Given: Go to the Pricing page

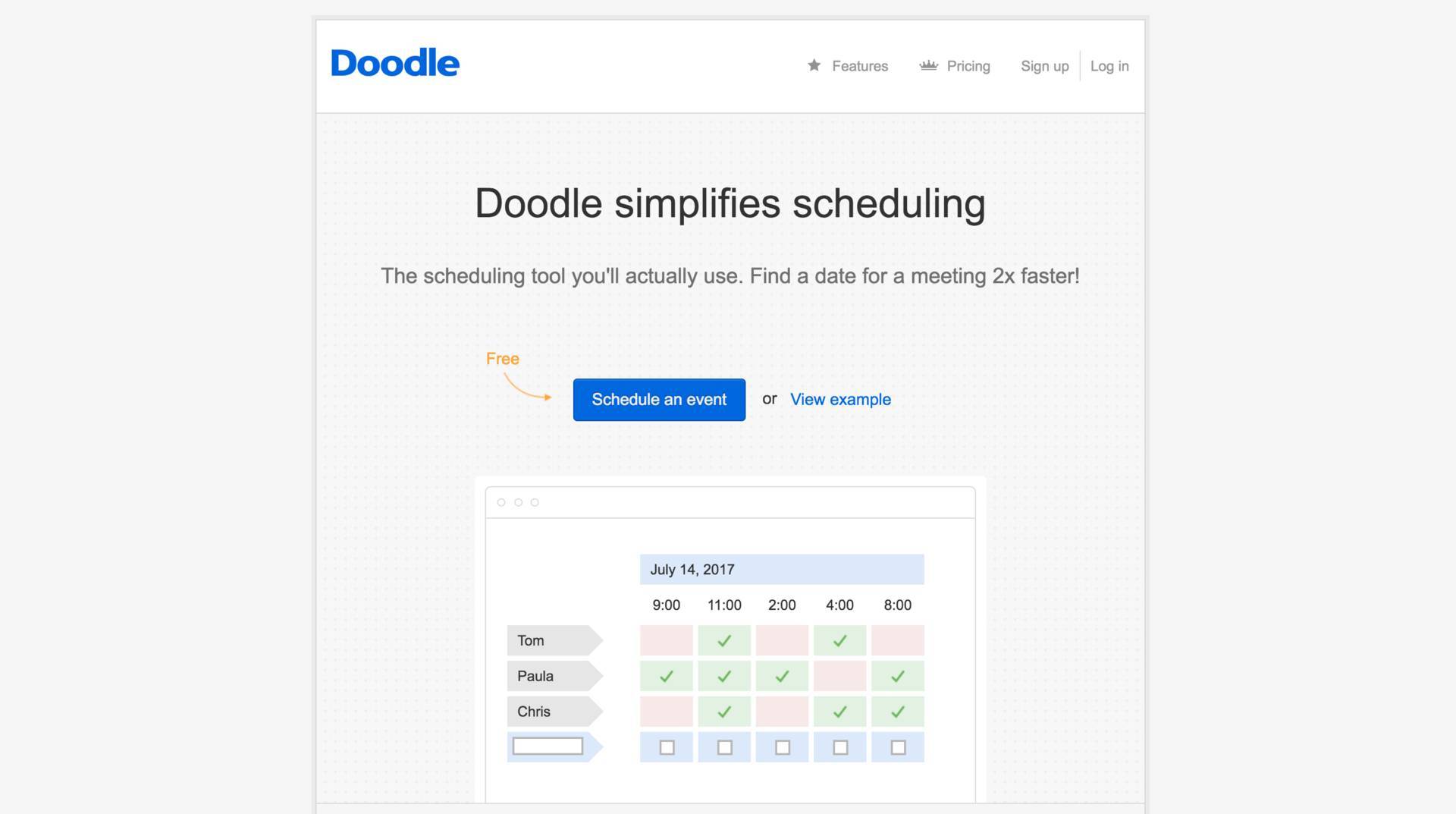Looking at the screenshot, I should tap(968, 66).
